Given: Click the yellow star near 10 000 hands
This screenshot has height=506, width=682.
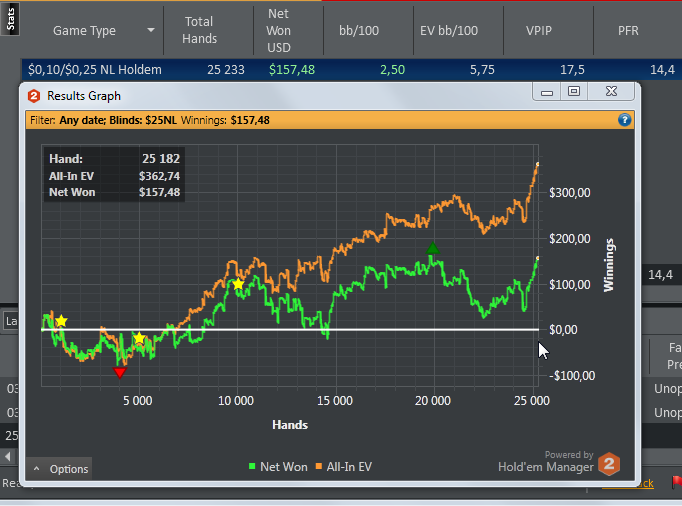Looking at the screenshot, I should 238,284.
